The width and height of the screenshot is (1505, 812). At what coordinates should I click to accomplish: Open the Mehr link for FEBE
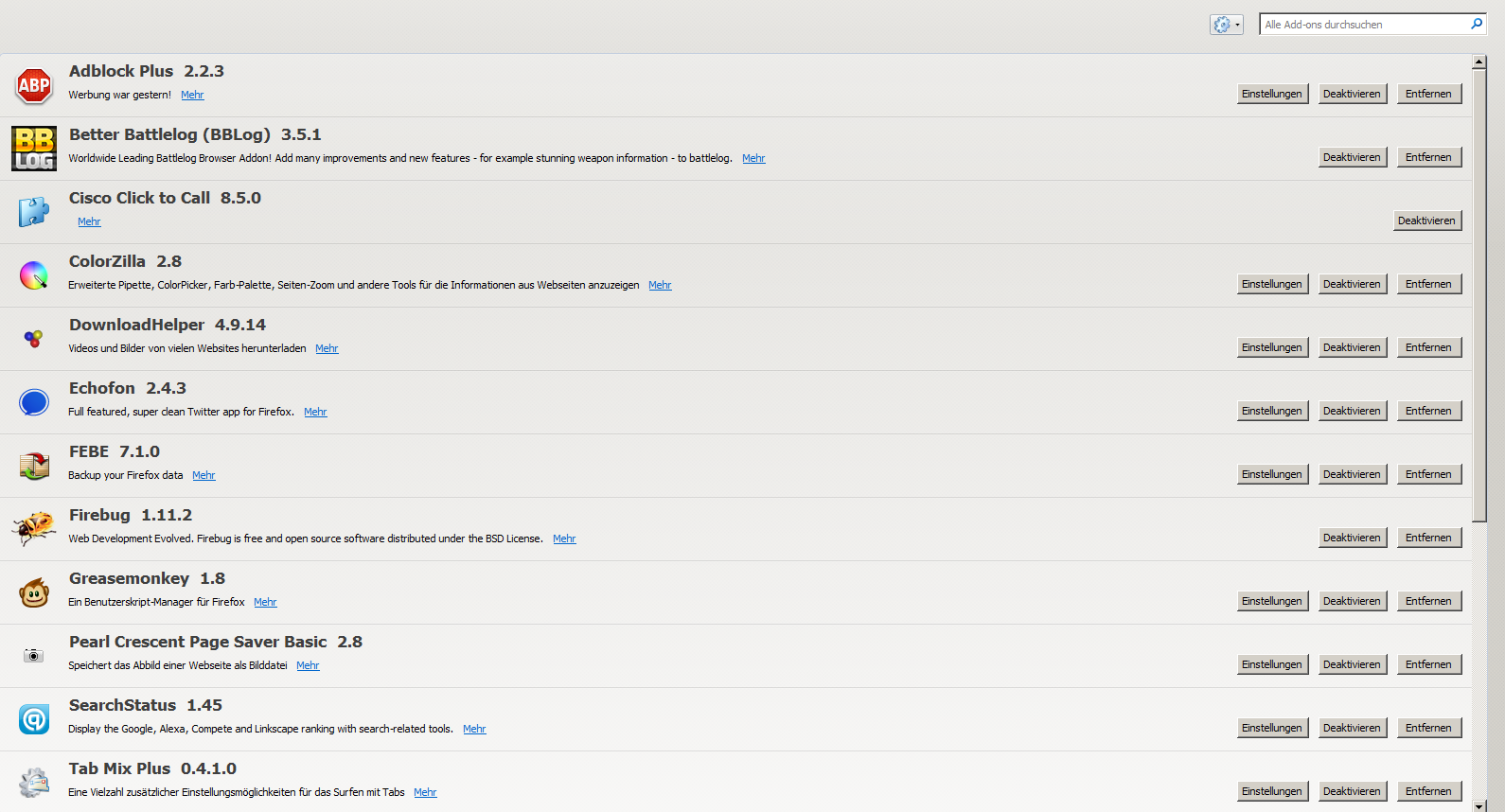point(204,475)
